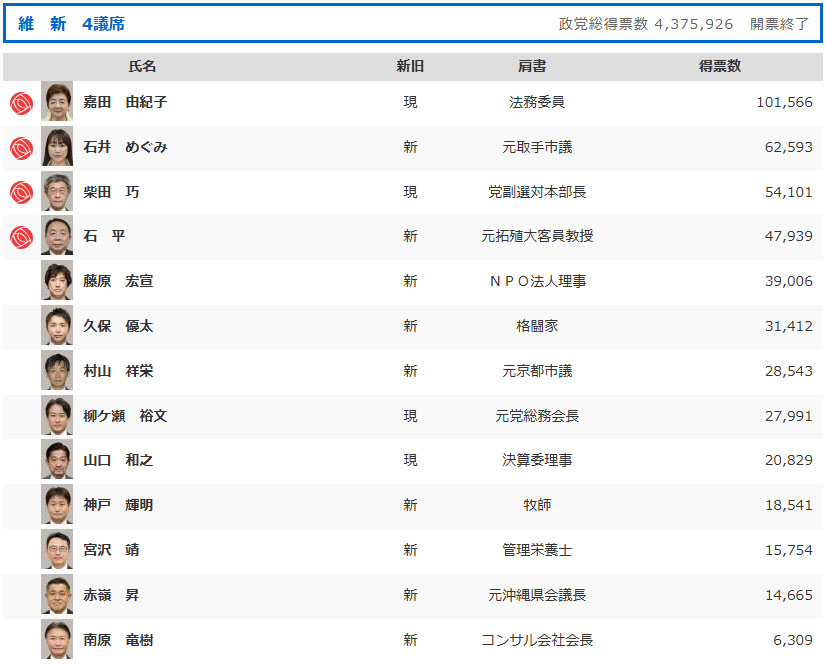The width and height of the screenshot is (825, 664).
Task: Click the title 元取手市議
Action: [537, 147]
